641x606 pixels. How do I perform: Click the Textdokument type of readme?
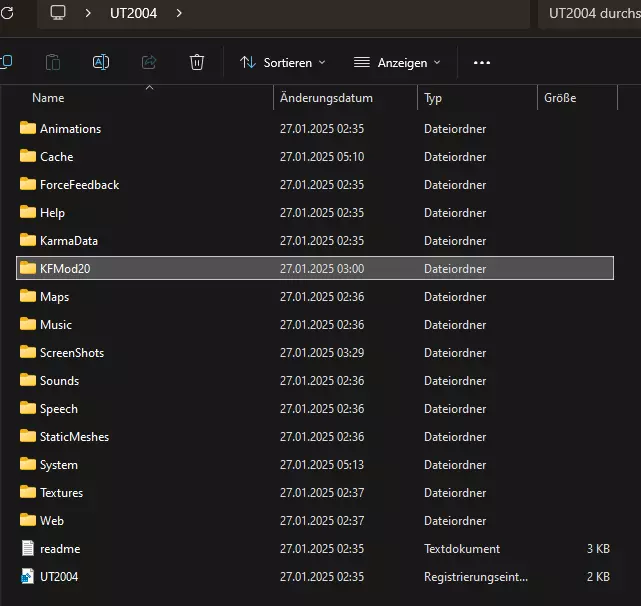[x=462, y=549]
